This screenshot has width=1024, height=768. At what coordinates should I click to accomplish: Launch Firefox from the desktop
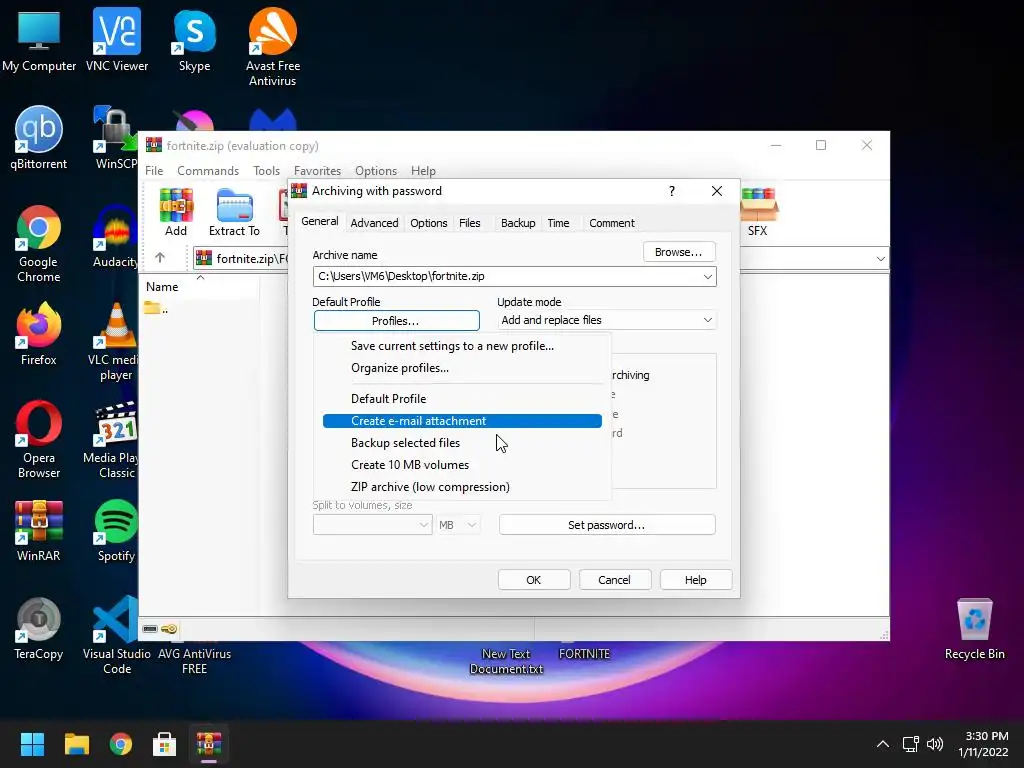(39, 334)
